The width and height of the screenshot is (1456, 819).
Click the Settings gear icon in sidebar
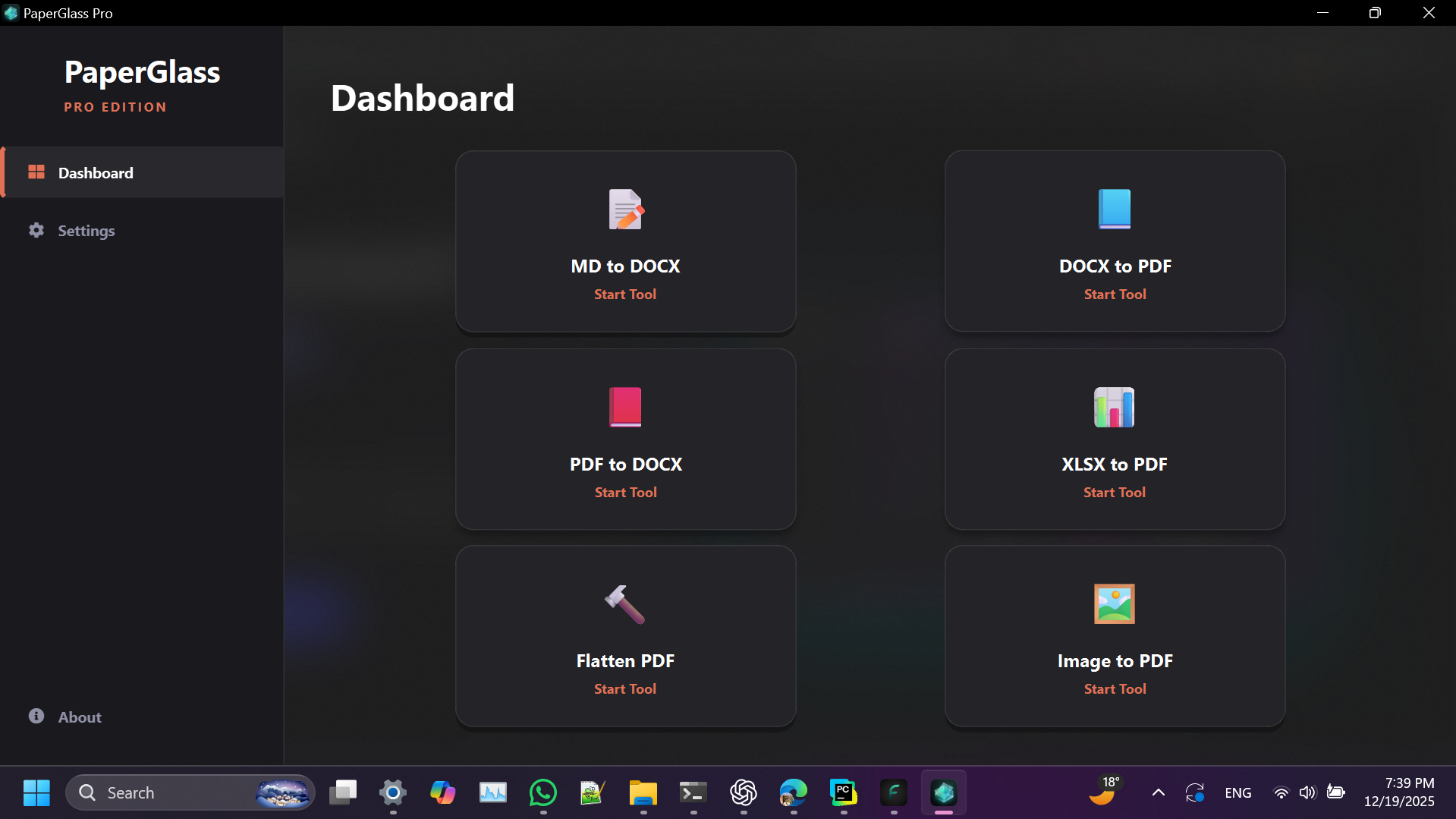[36, 230]
